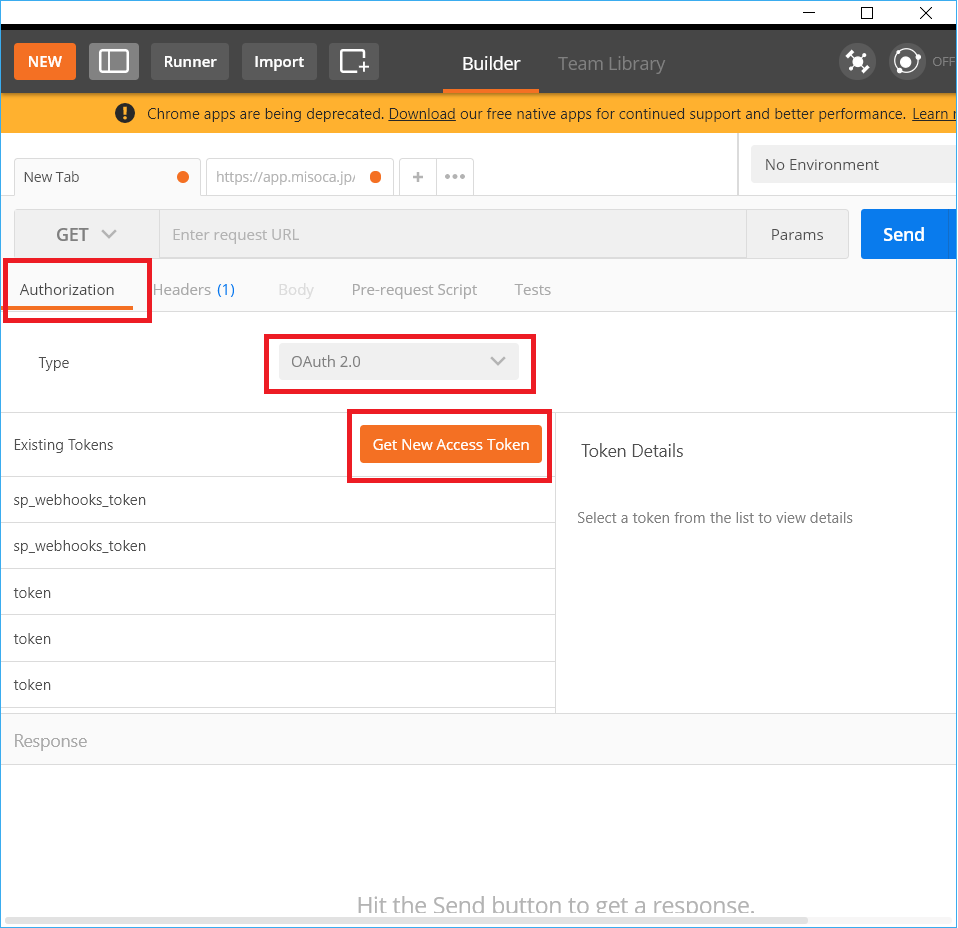Select the https://app.misoca.jp request tab

[299, 177]
